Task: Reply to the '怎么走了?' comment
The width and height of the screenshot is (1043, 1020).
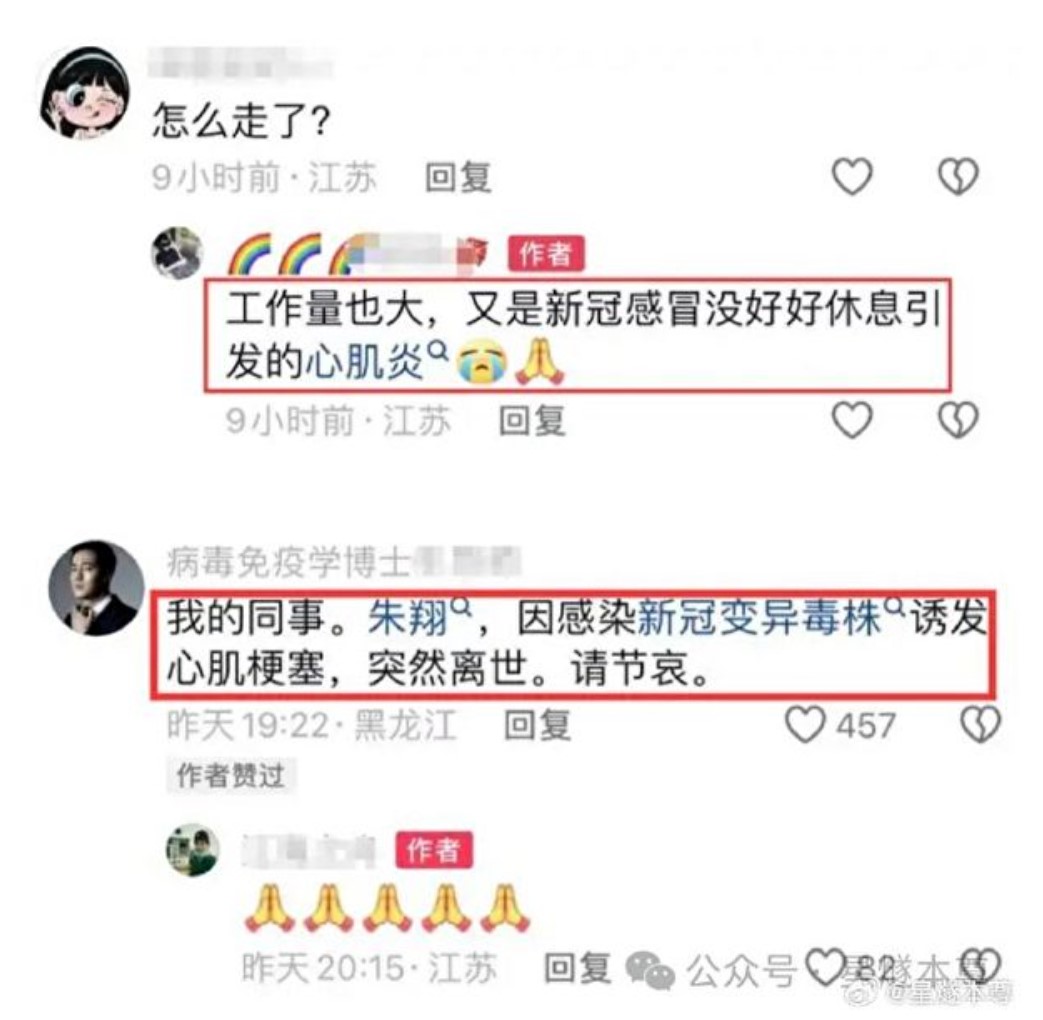Action: tap(458, 177)
